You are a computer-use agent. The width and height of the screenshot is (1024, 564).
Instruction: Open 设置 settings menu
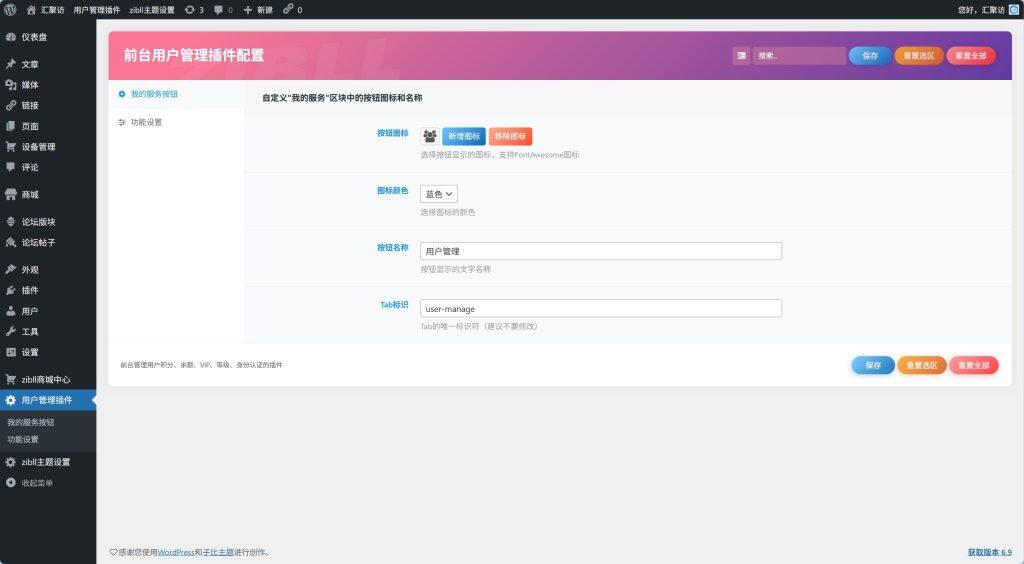tap(48, 352)
